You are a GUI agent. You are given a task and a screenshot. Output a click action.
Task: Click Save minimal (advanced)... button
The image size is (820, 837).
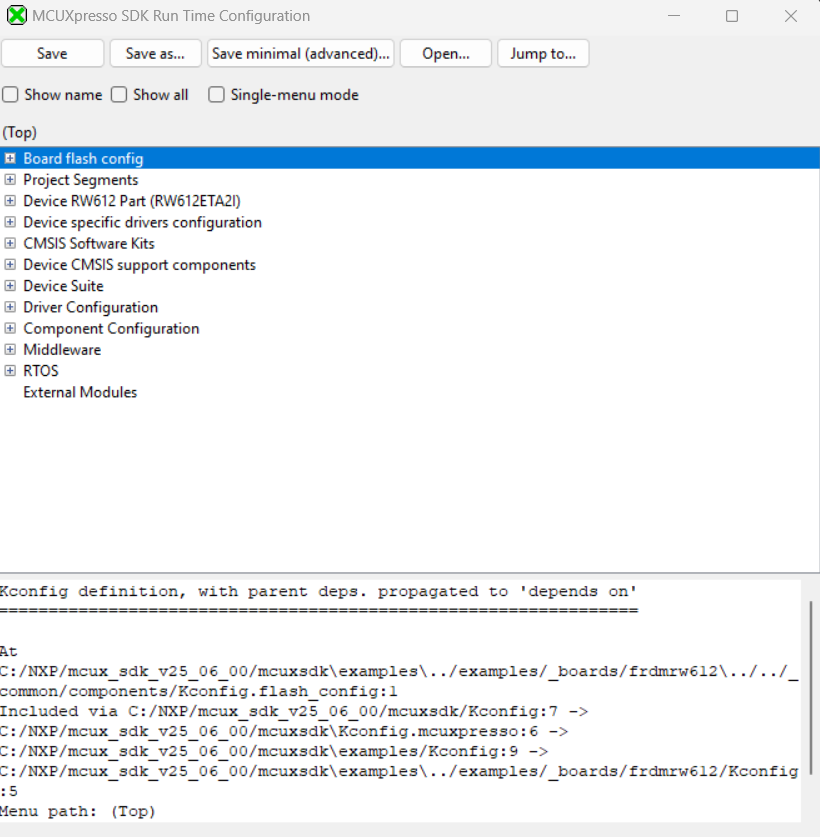click(x=301, y=53)
